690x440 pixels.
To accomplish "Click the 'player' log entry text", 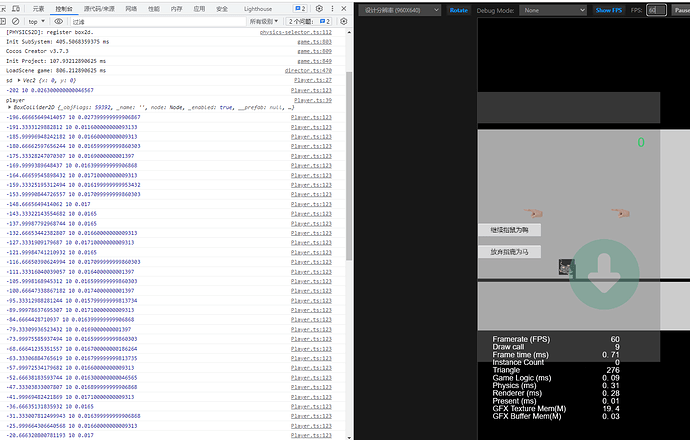I will pos(15,100).
